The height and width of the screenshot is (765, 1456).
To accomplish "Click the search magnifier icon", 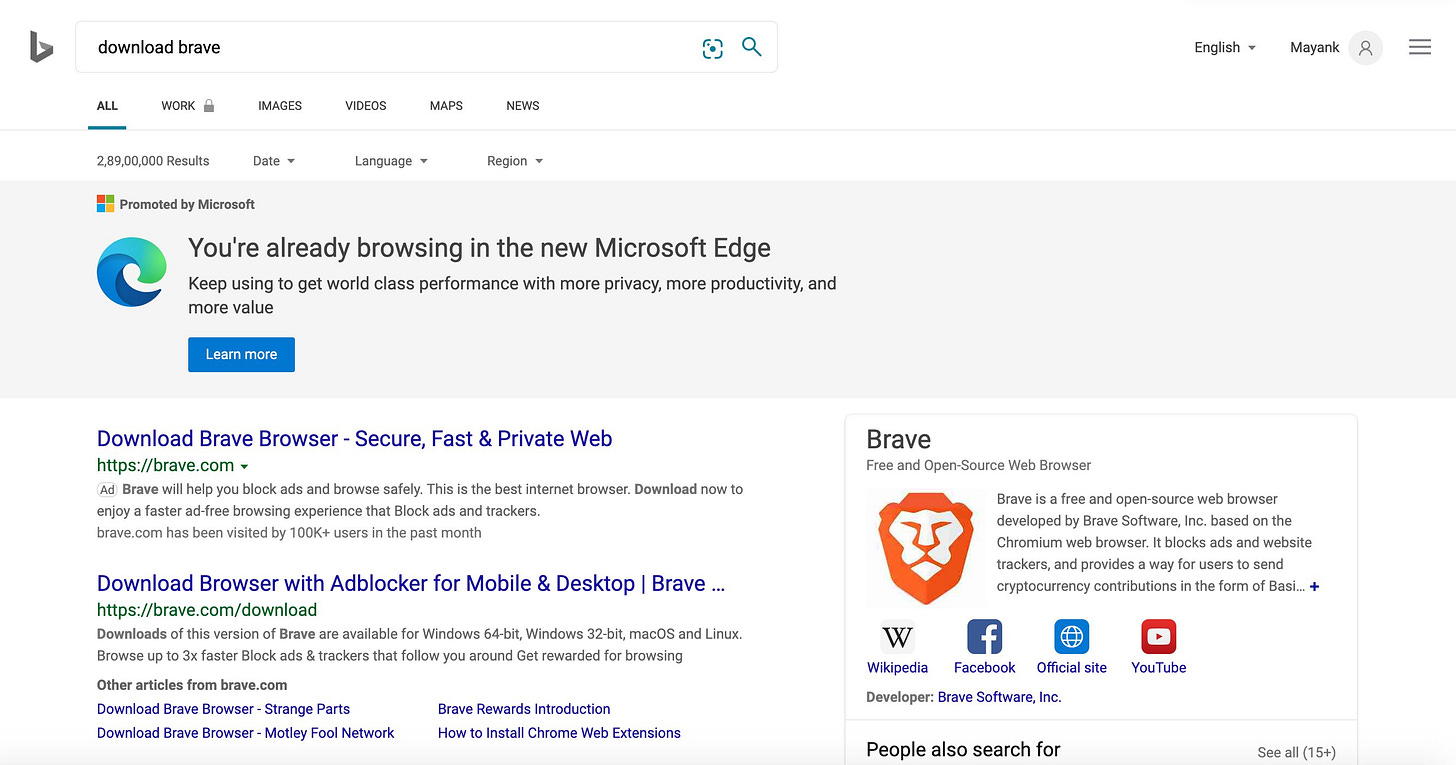I will click(x=752, y=47).
